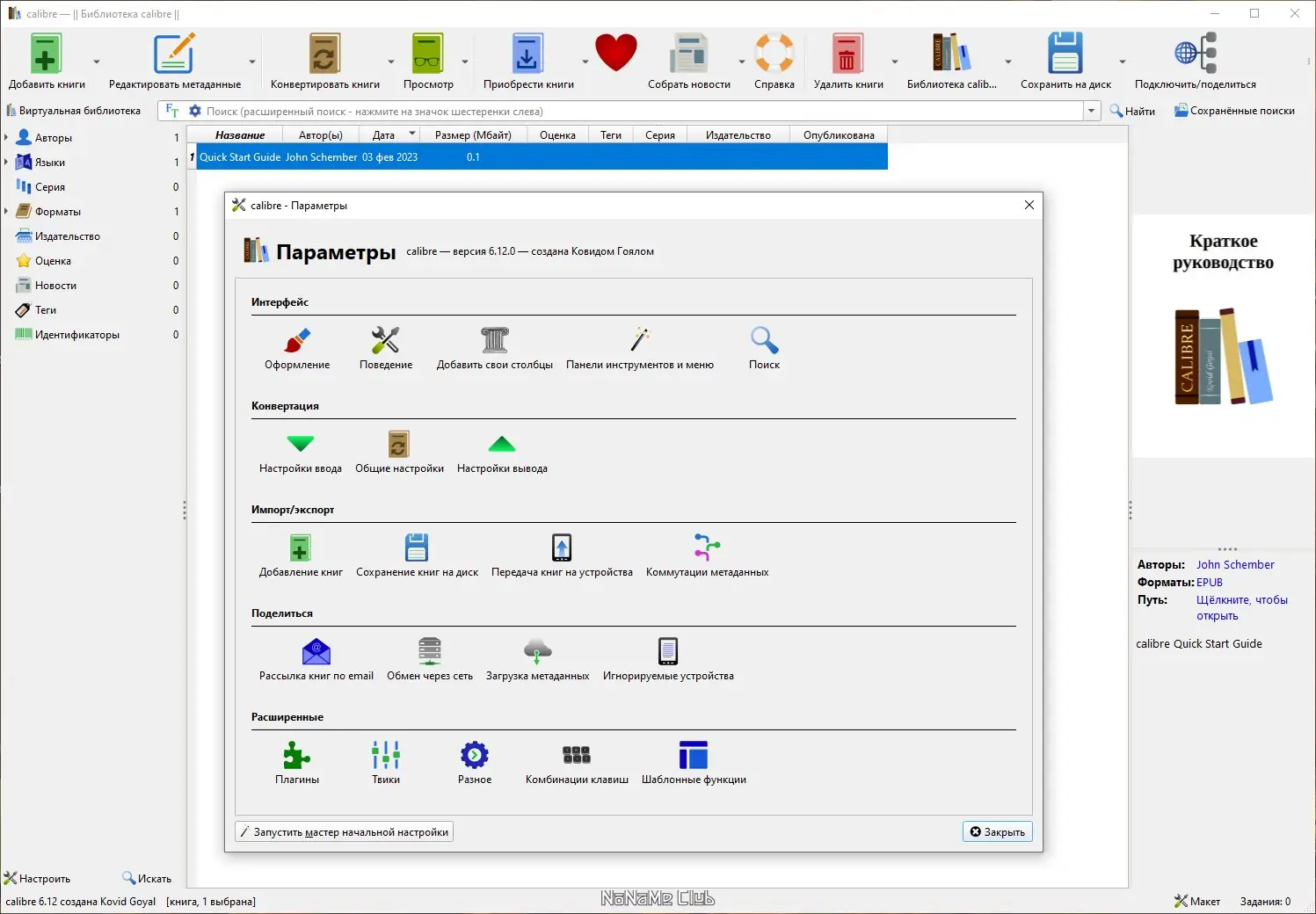
Task: Click Закрыть to close the Параметры dialog
Action: (998, 831)
